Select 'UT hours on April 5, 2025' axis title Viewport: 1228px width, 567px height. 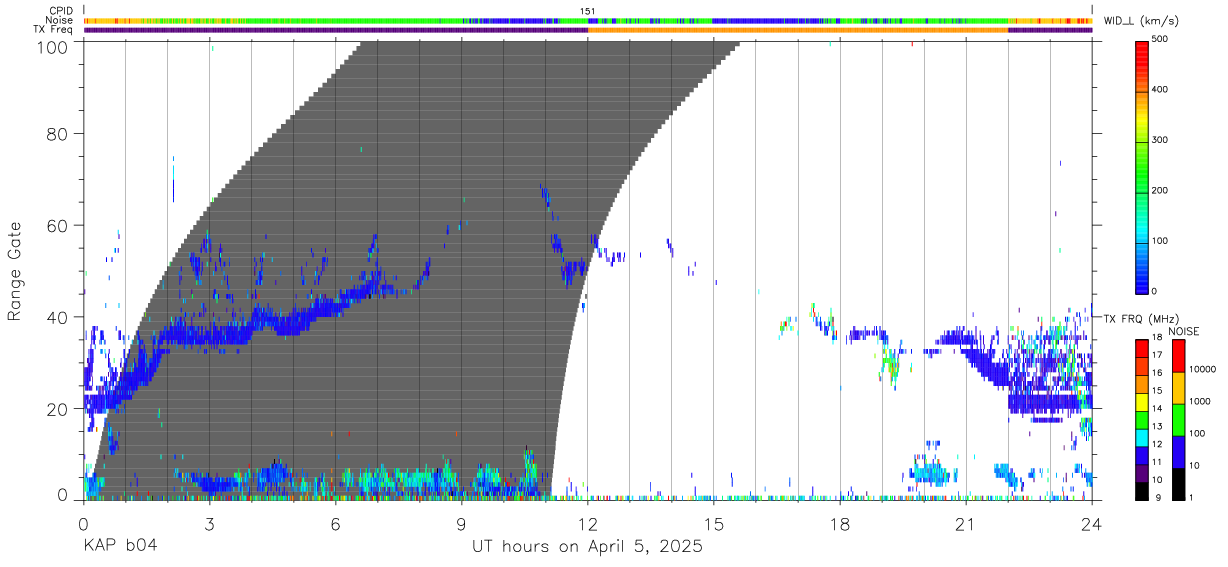point(588,548)
